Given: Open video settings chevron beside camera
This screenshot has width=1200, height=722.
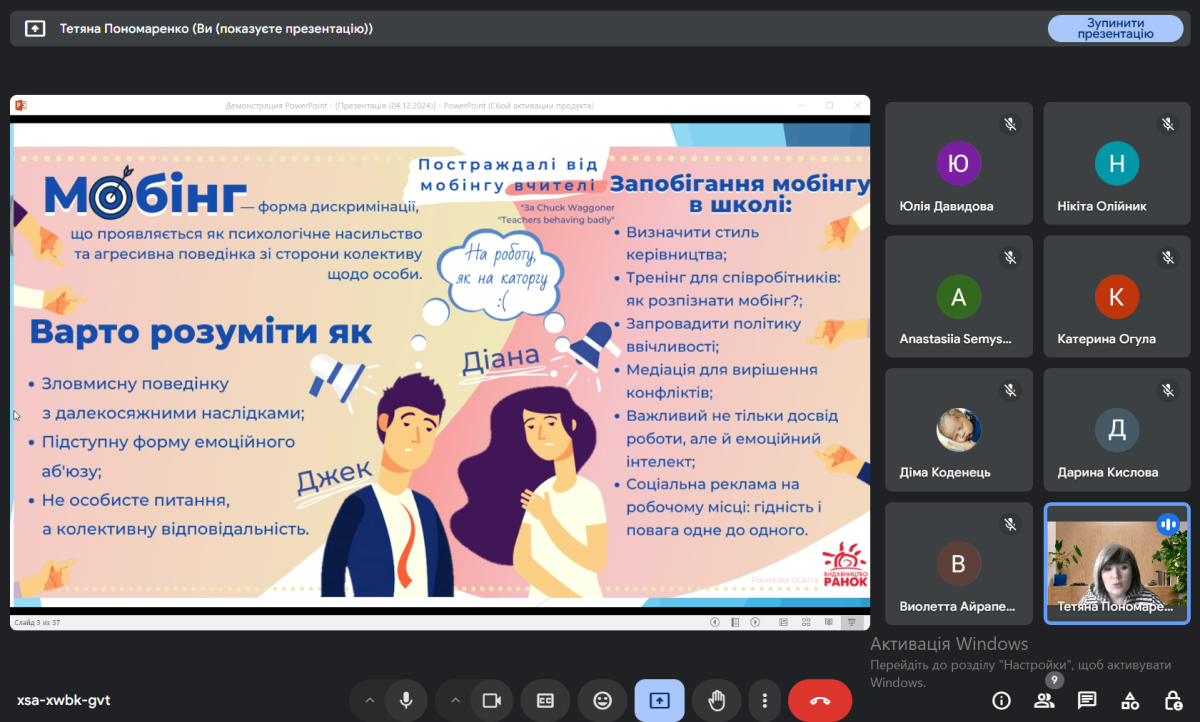Looking at the screenshot, I should tap(455, 700).
